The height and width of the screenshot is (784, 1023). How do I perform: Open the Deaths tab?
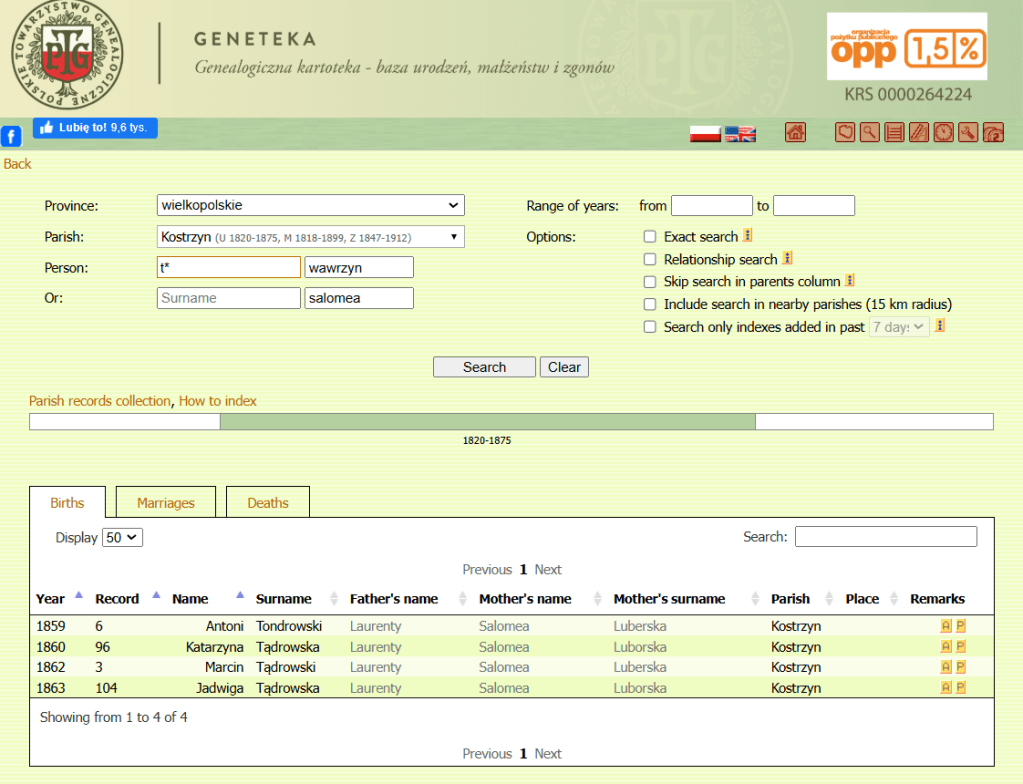click(x=268, y=503)
